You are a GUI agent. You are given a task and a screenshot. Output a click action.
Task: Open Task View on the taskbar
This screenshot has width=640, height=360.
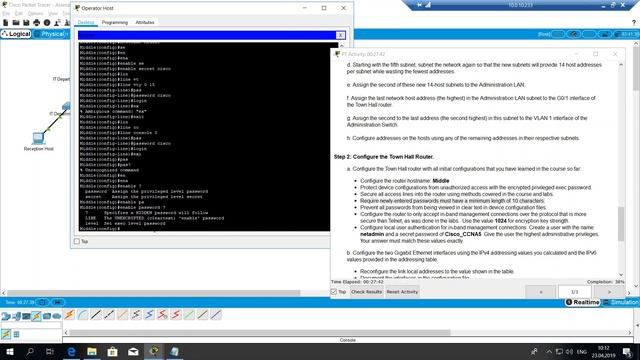(x=50, y=351)
